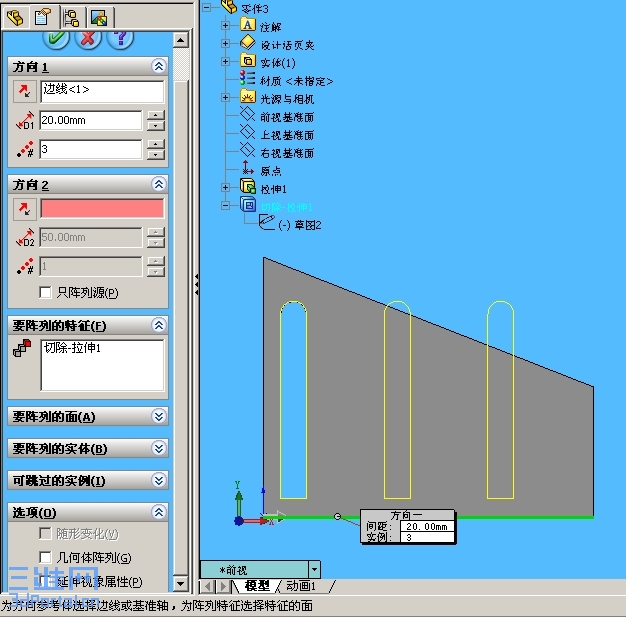Image resolution: width=626 pixels, height=617 pixels.
Task: Edit the 实例 value in callout
Action: [426, 537]
